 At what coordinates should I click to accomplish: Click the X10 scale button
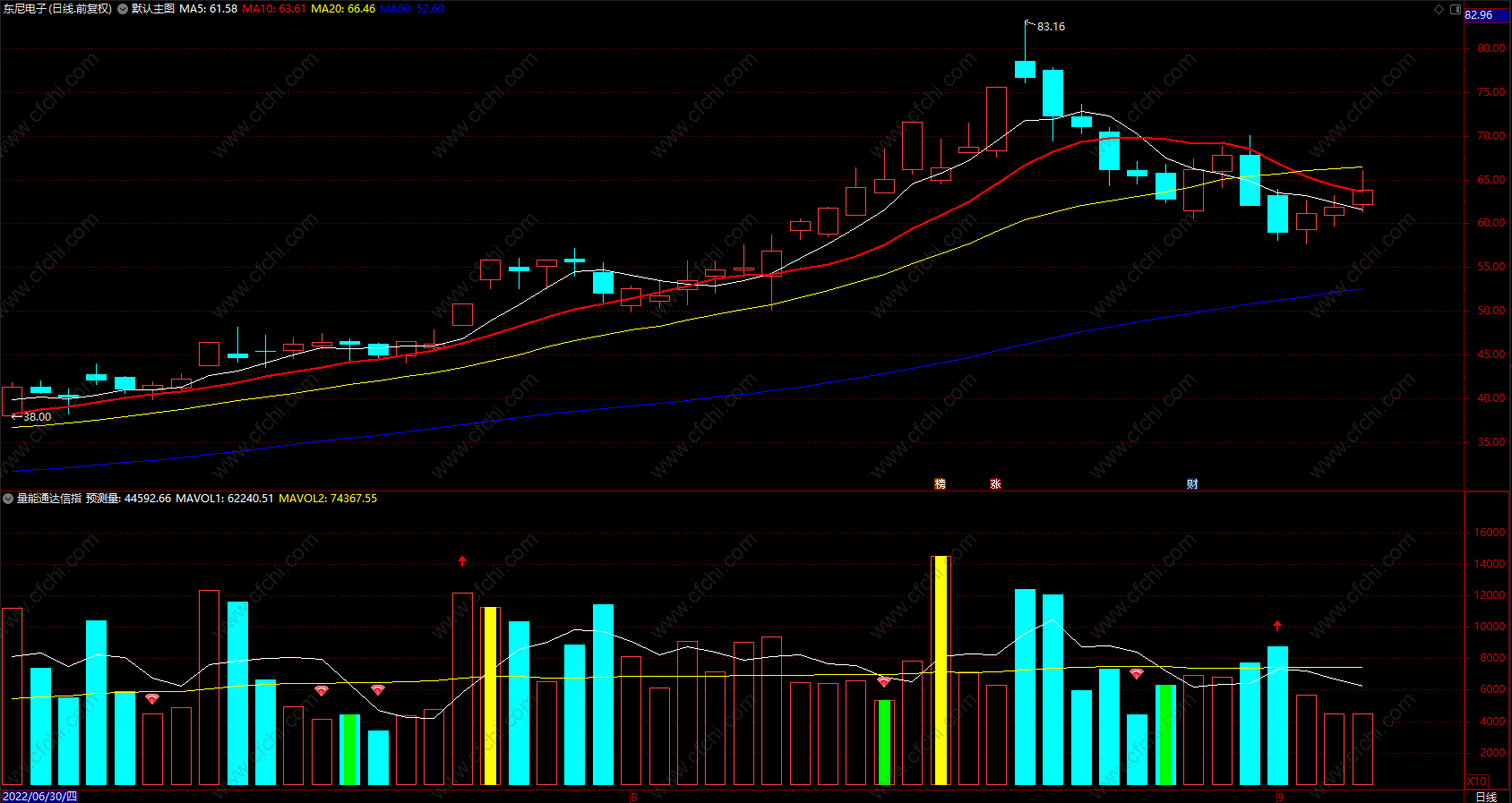click(1476, 782)
